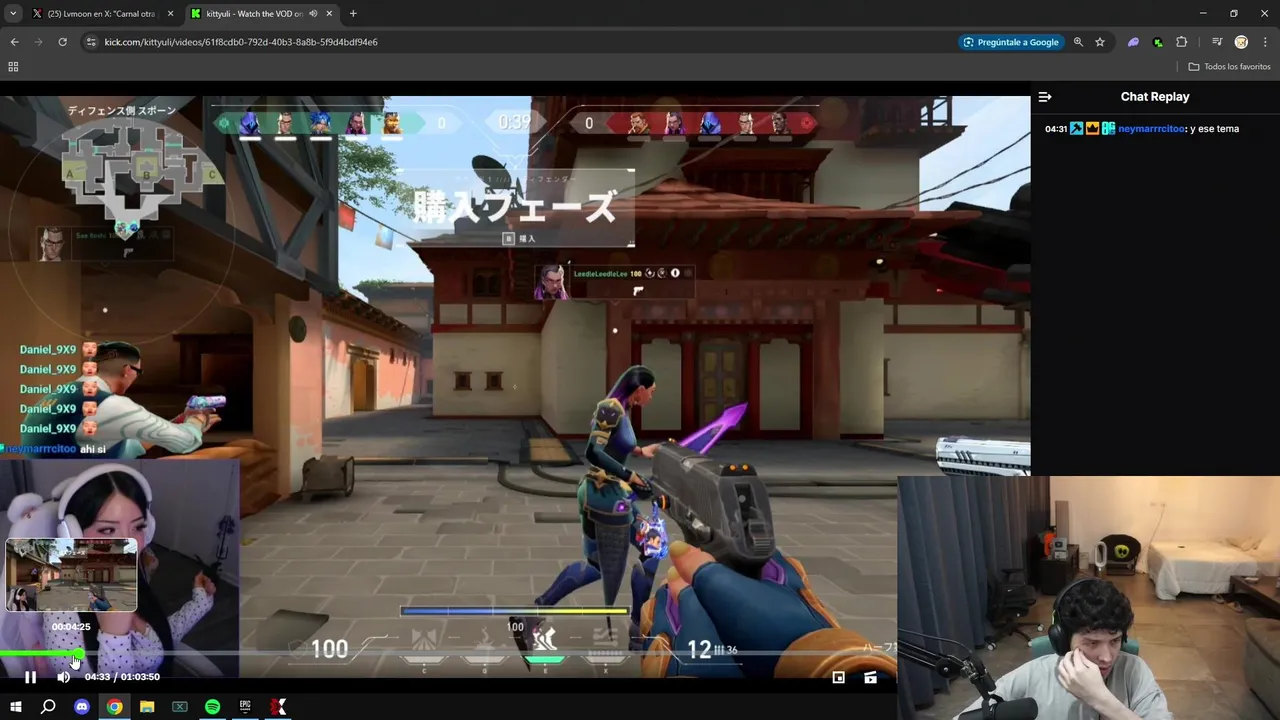The width and height of the screenshot is (1280, 720).
Task: Go forward in browser history
Action: tap(38, 42)
